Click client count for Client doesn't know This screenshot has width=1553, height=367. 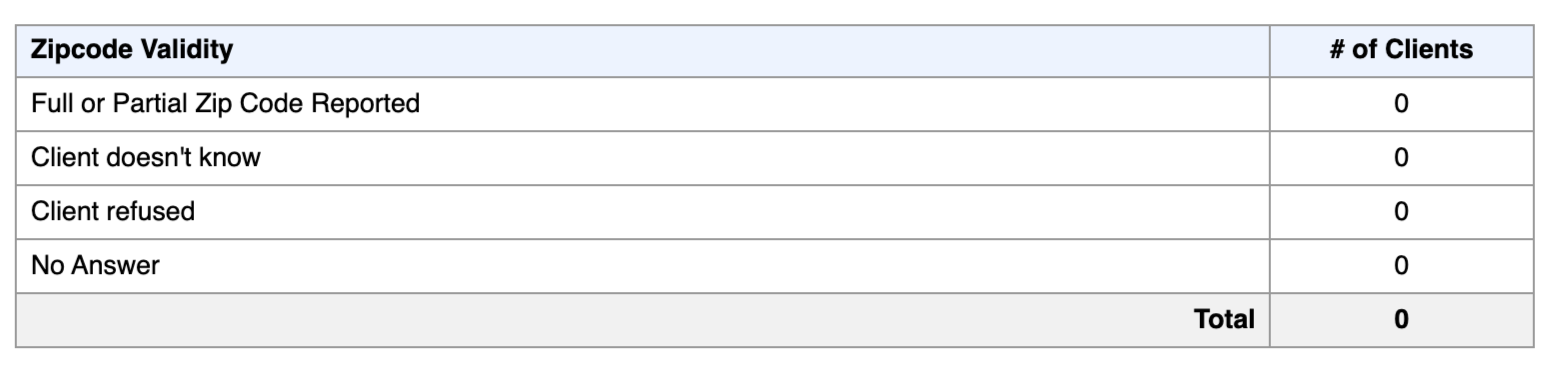pos(1401,158)
